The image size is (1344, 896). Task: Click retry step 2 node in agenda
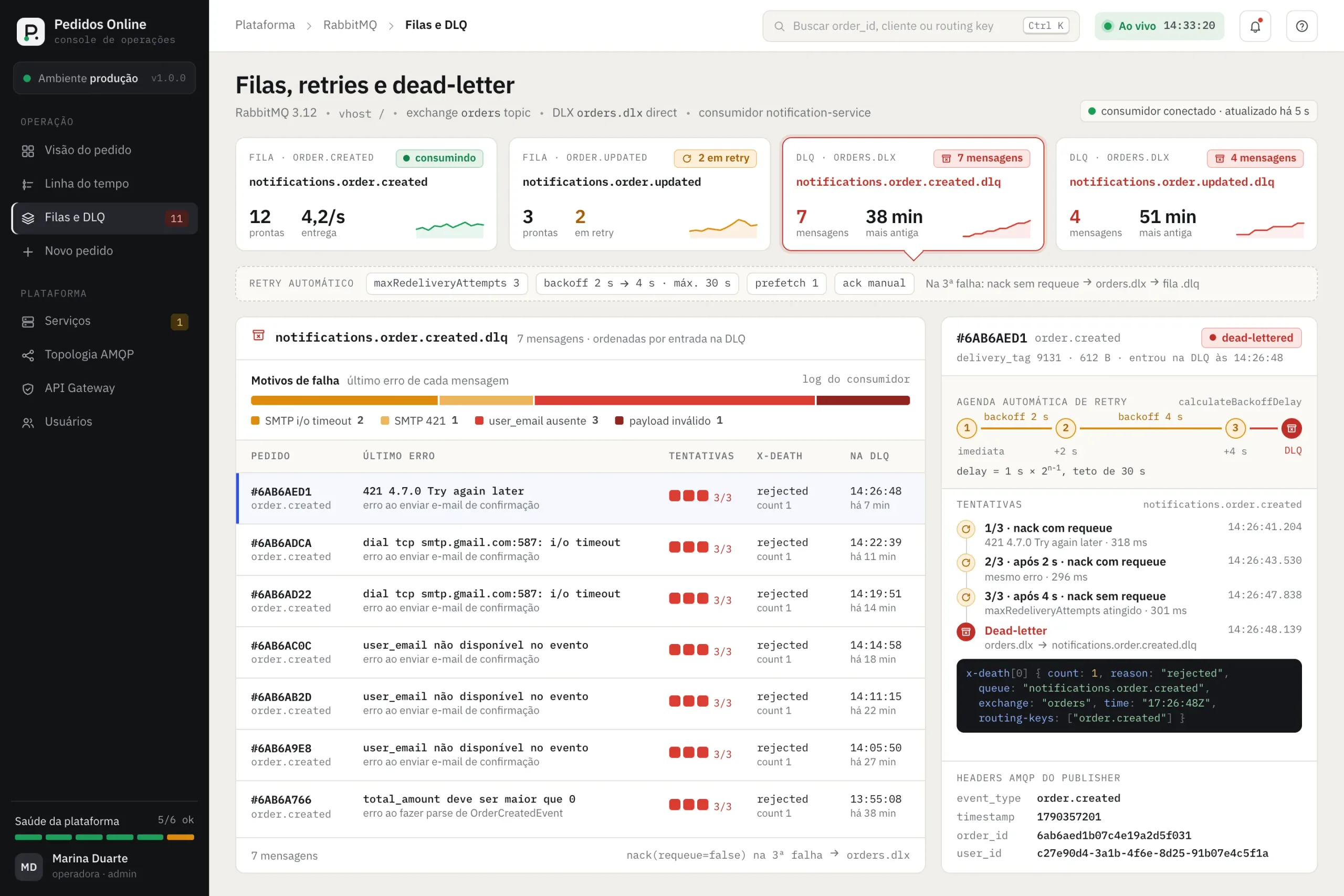pos(1065,428)
